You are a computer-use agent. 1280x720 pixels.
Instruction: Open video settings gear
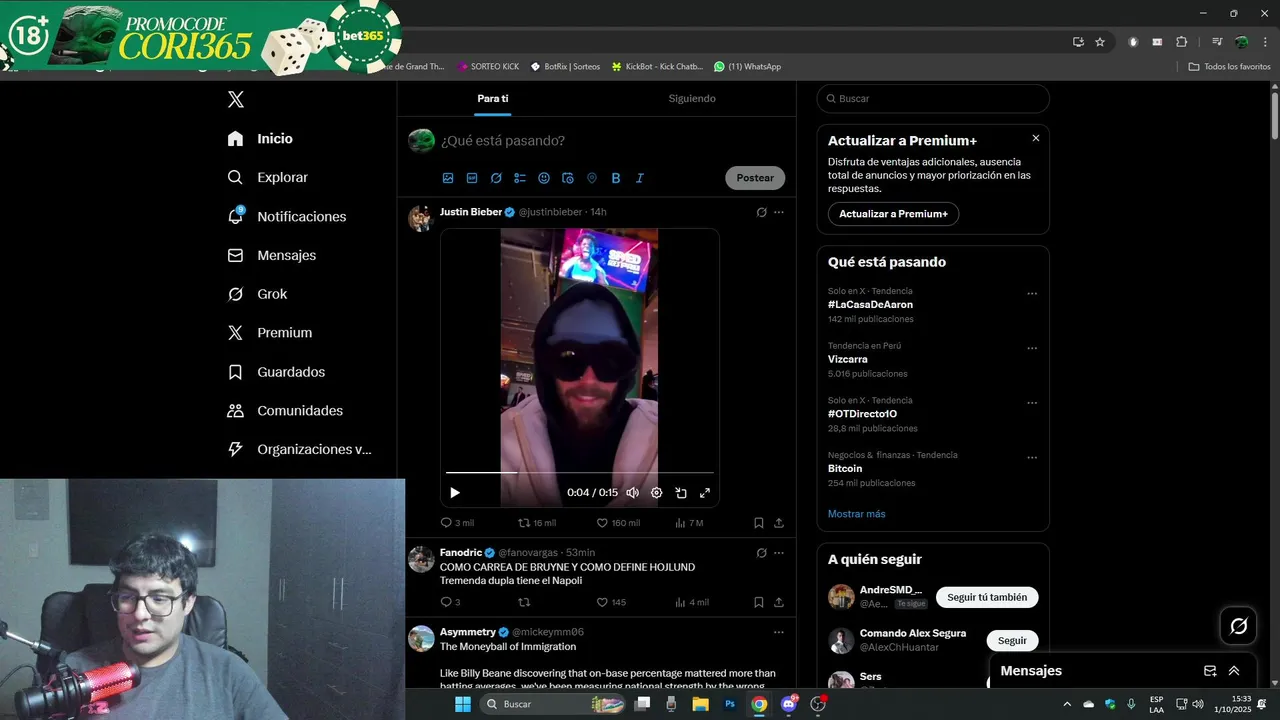(657, 493)
